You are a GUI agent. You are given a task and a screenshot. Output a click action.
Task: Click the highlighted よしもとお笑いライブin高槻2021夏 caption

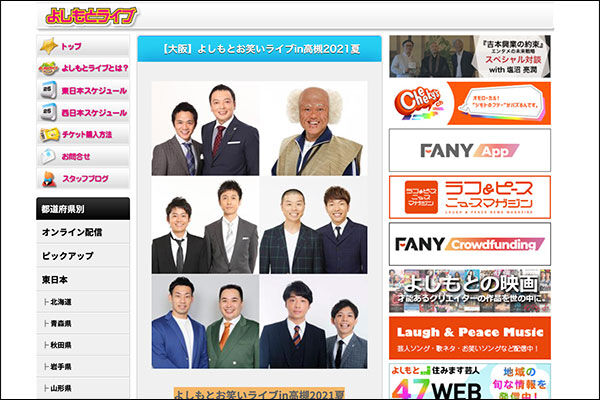(x=259, y=394)
